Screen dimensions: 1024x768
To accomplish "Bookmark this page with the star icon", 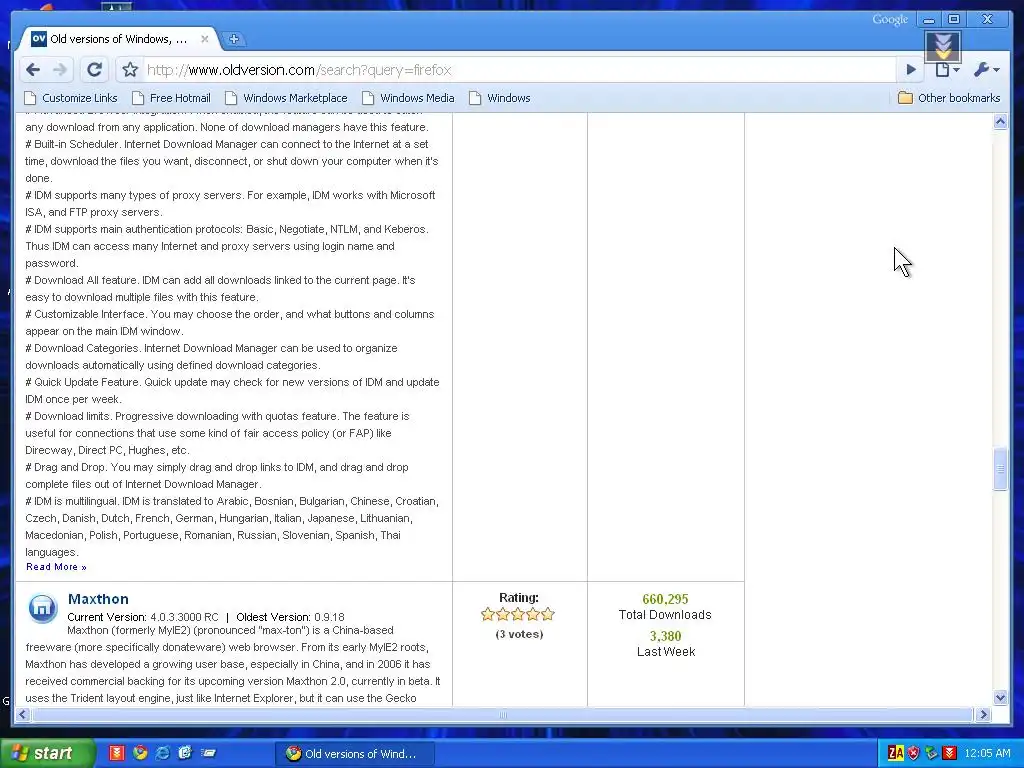I will (x=130, y=69).
